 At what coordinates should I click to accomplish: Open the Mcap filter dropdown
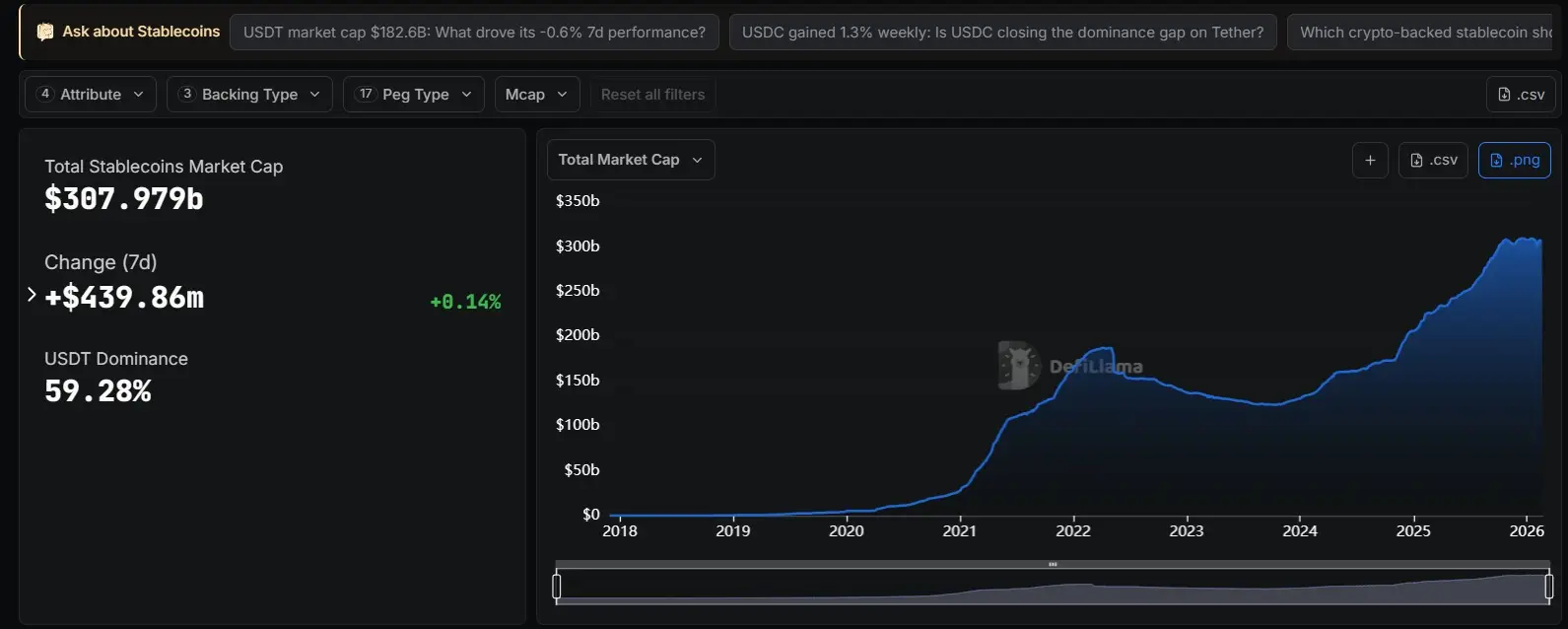(x=536, y=95)
